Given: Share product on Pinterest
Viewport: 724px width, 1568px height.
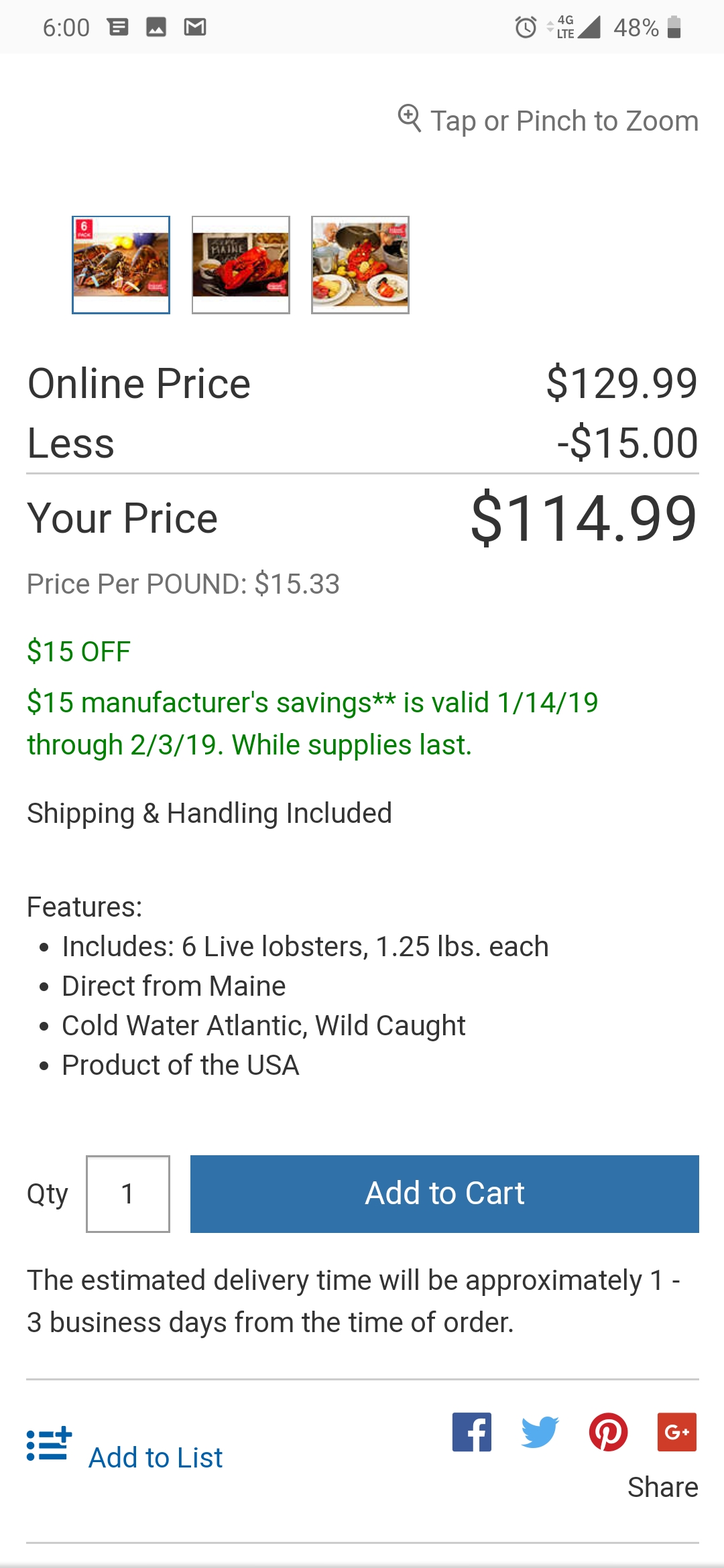Looking at the screenshot, I should click(608, 1432).
